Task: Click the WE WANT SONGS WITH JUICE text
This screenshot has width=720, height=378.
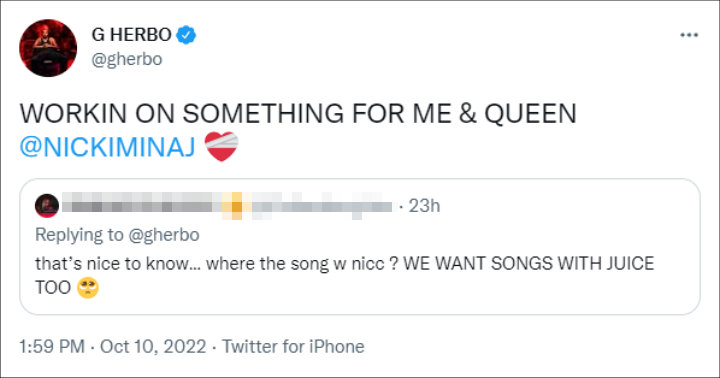Action: (x=529, y=264)
